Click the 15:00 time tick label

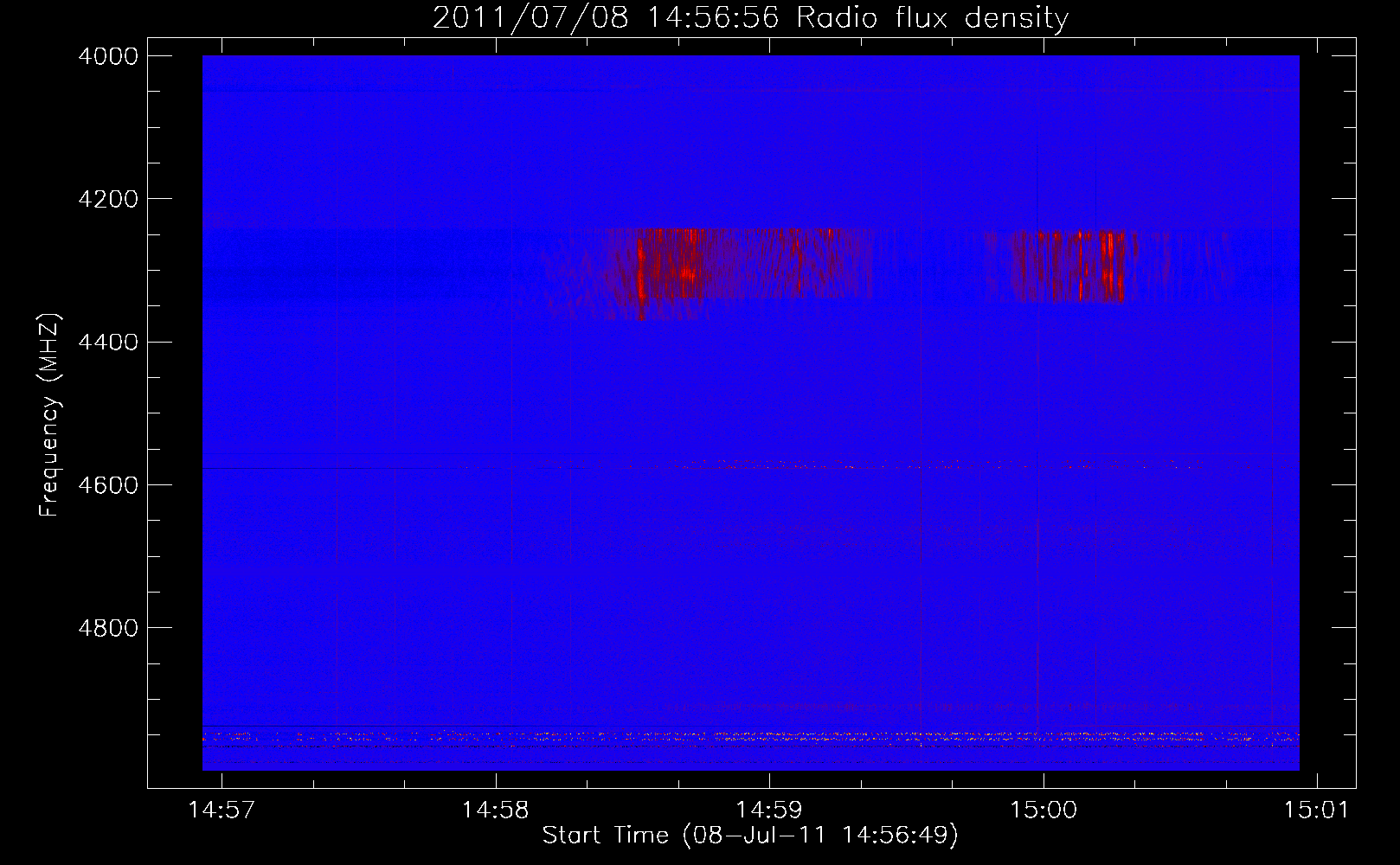pyautogui.click(x=1044, y=810)
